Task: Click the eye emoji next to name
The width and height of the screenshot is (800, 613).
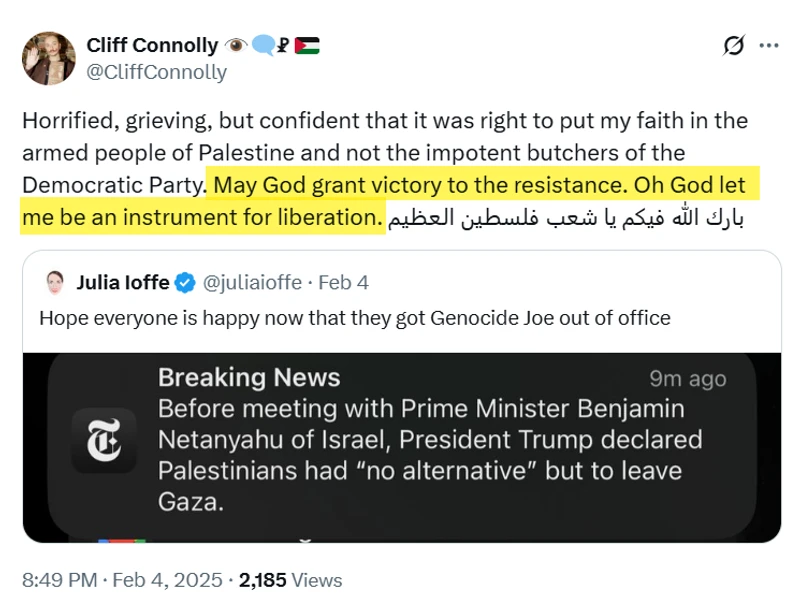Action: pos(237,45)
